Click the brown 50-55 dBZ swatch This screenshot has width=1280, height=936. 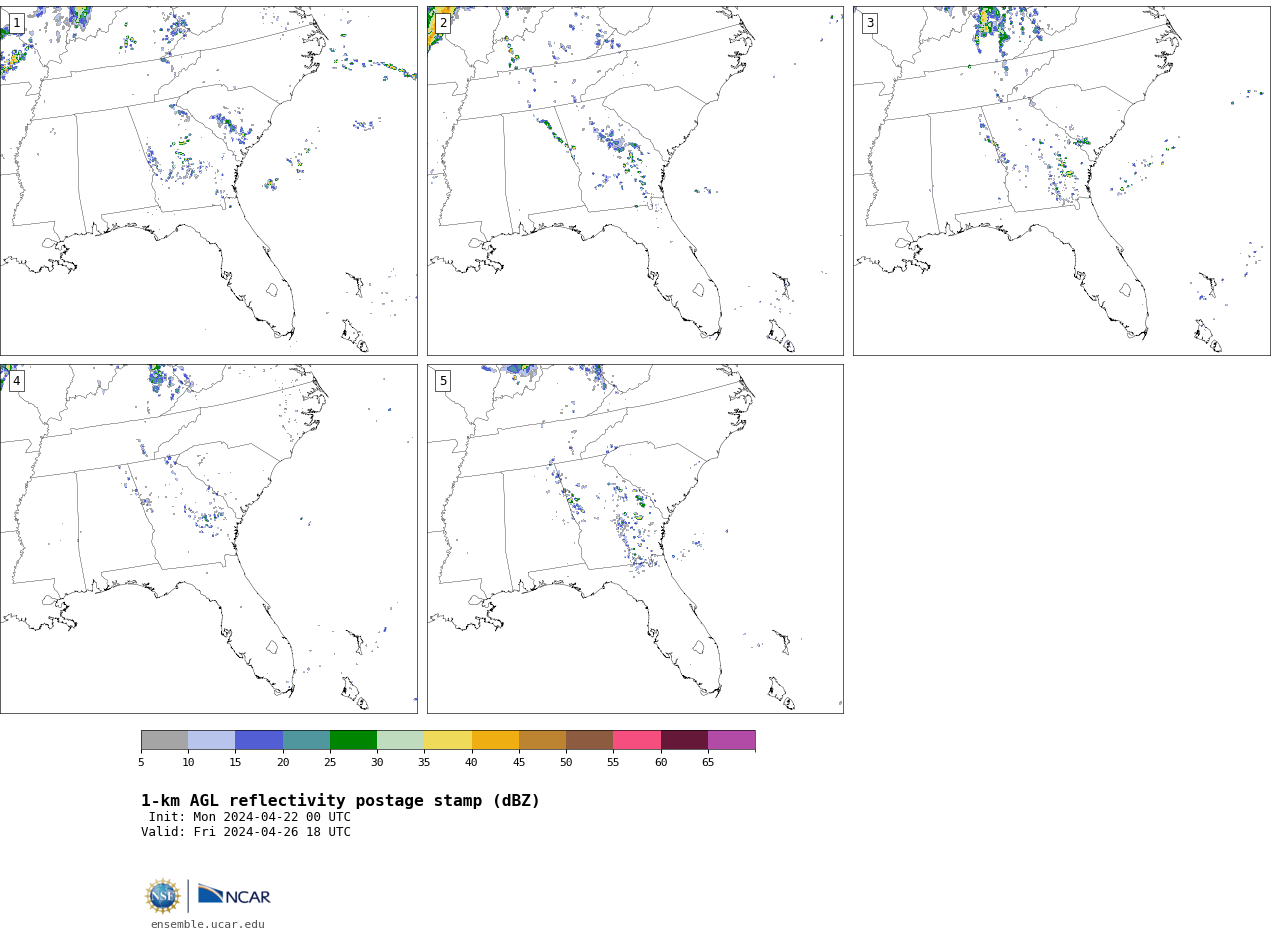point(589,740)
